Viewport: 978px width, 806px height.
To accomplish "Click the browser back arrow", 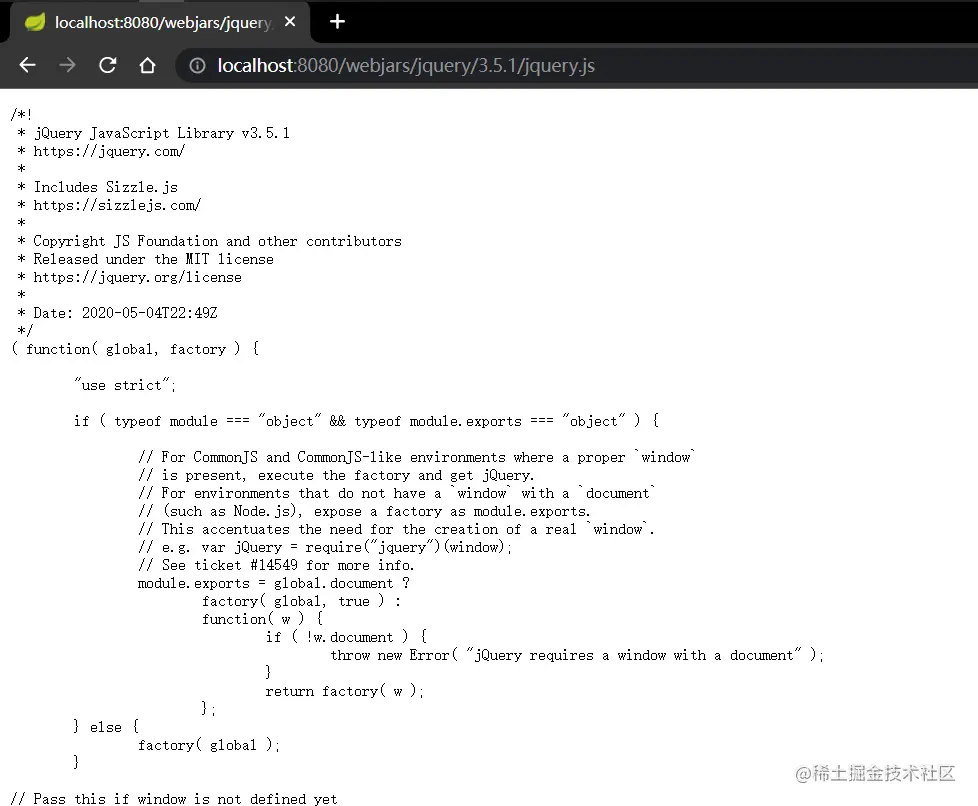I will [x=27, y=65].
